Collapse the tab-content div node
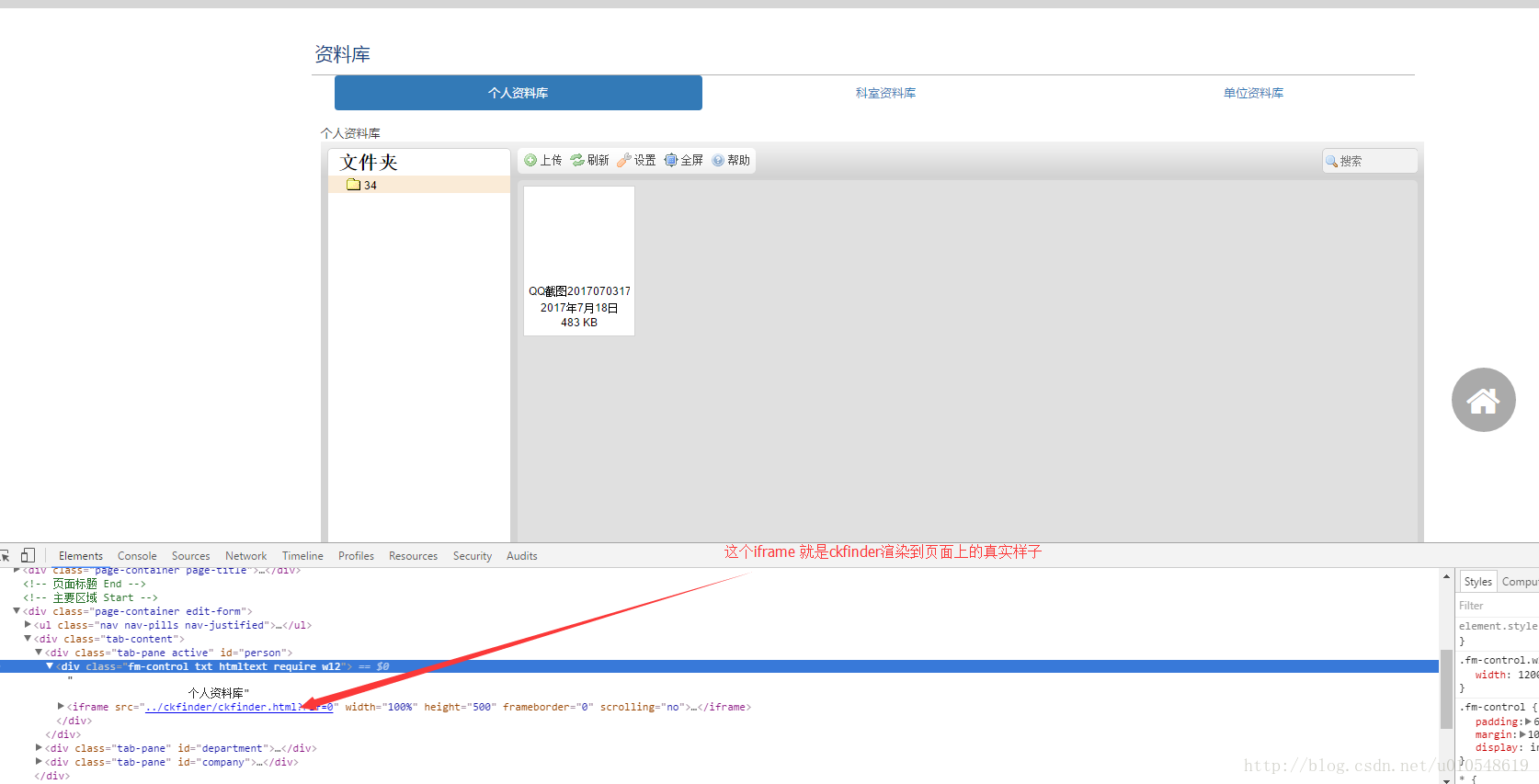 click(28, 639)
